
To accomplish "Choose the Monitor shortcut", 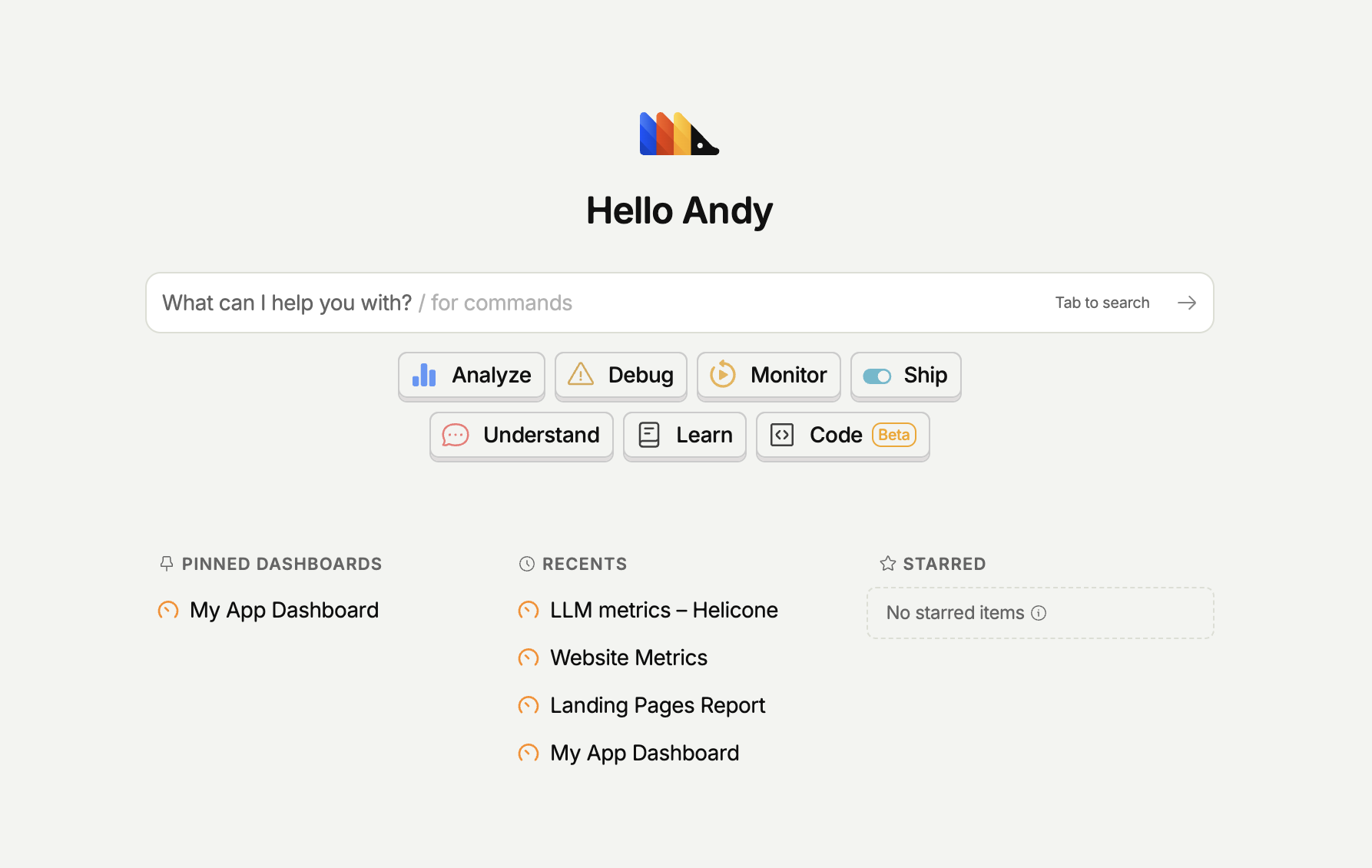I will coord(769,376).
